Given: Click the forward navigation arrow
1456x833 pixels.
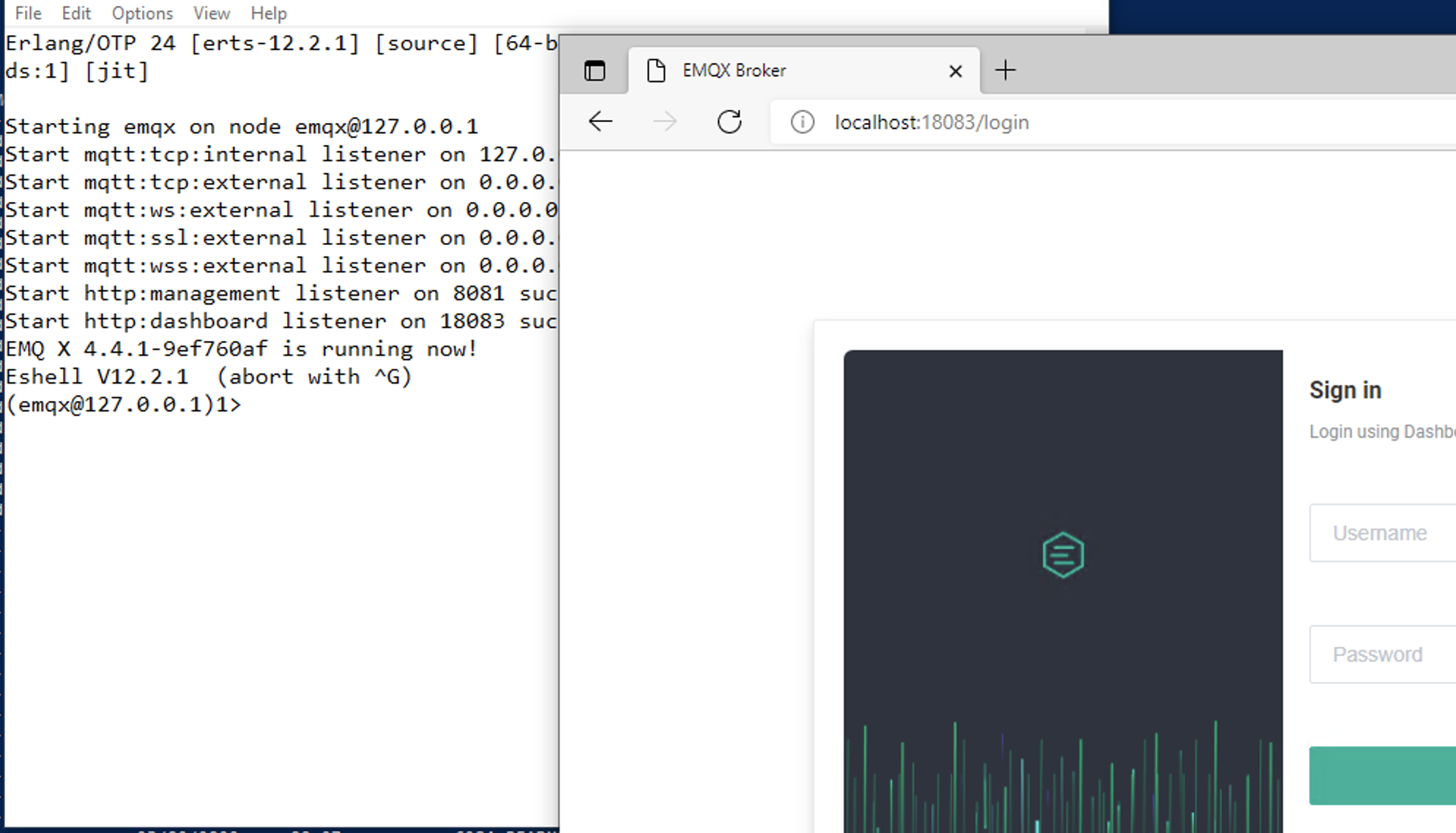Looking at the screenshot, I should [x=664, y=122].
